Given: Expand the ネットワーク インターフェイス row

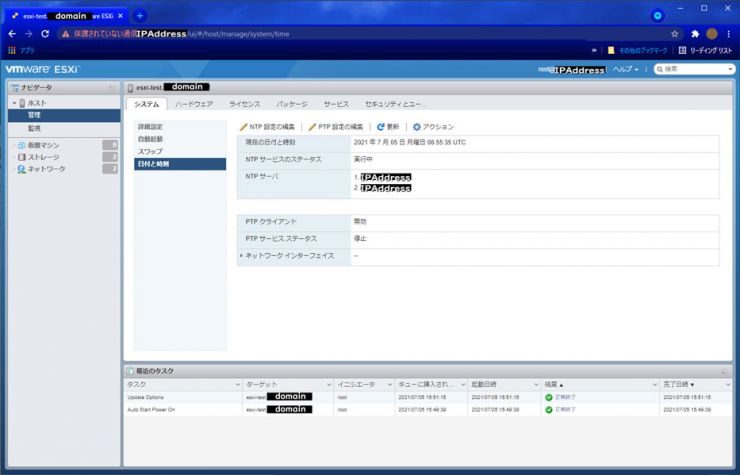Looking at the screenshot, I should coord(241,256).
